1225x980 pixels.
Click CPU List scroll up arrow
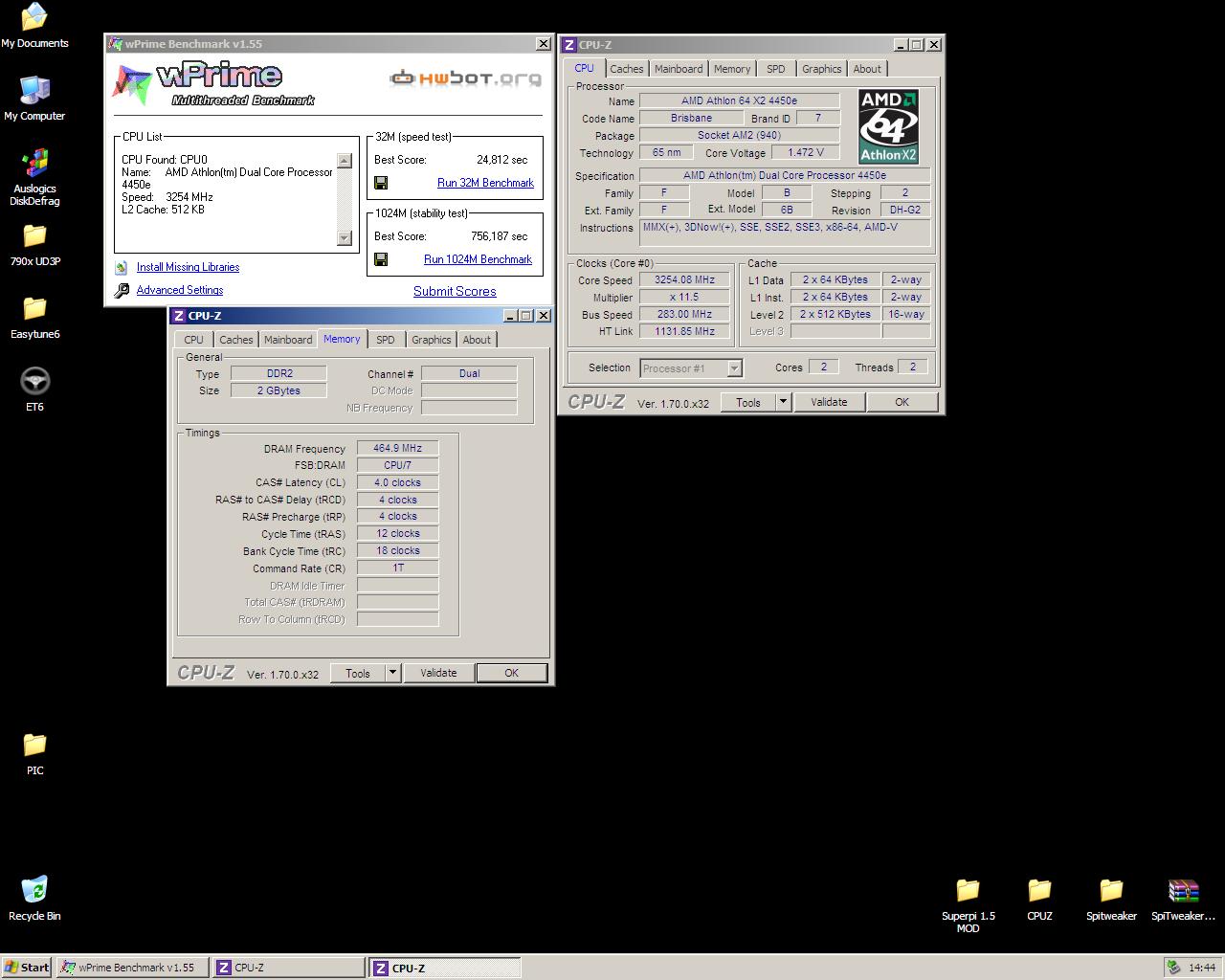[345, 161]
